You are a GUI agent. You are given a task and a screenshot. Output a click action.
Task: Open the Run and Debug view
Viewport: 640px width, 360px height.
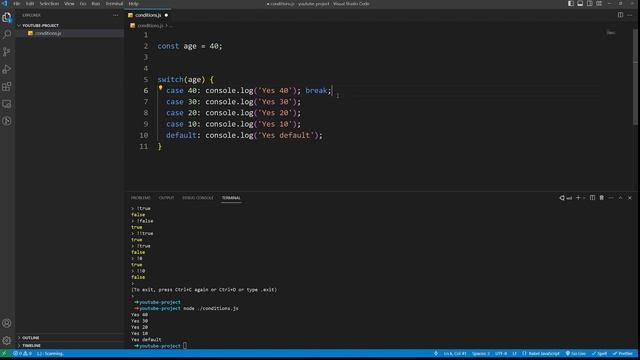[x=7, y=69]
